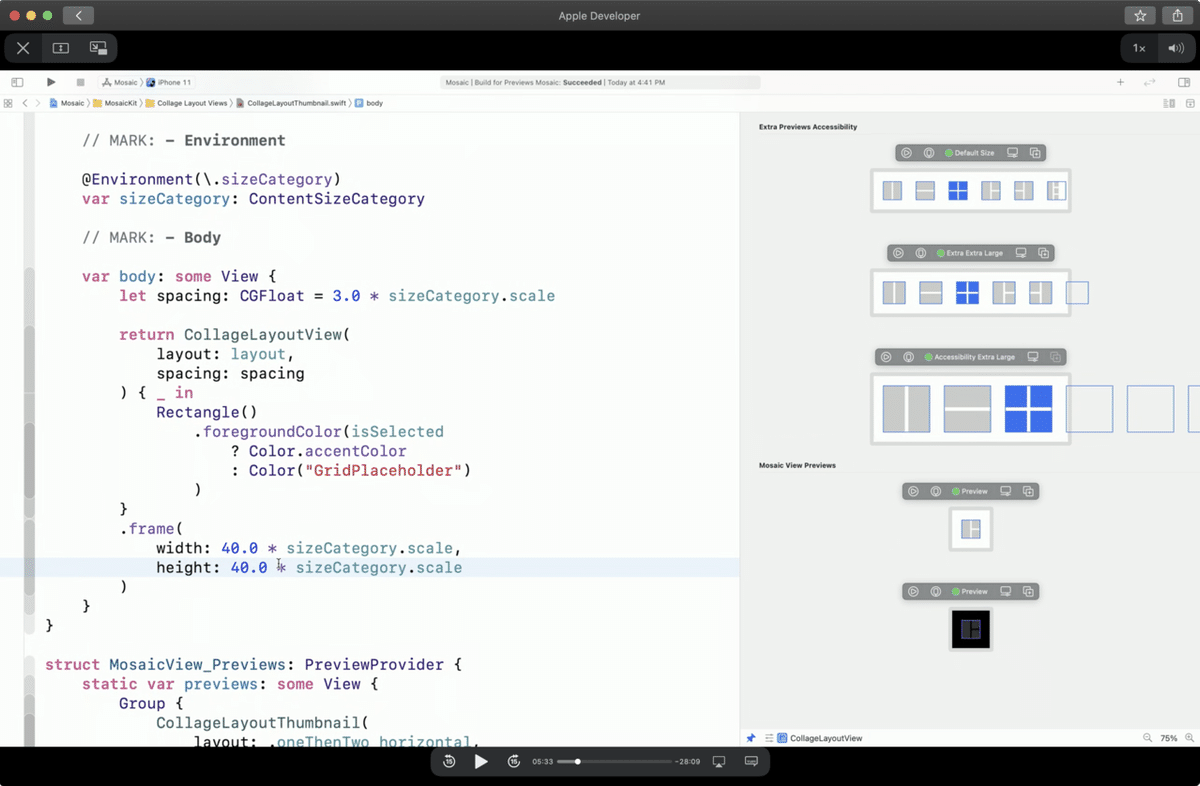Select the MosaicKit folder breadcrumb

tap(115, 103)
